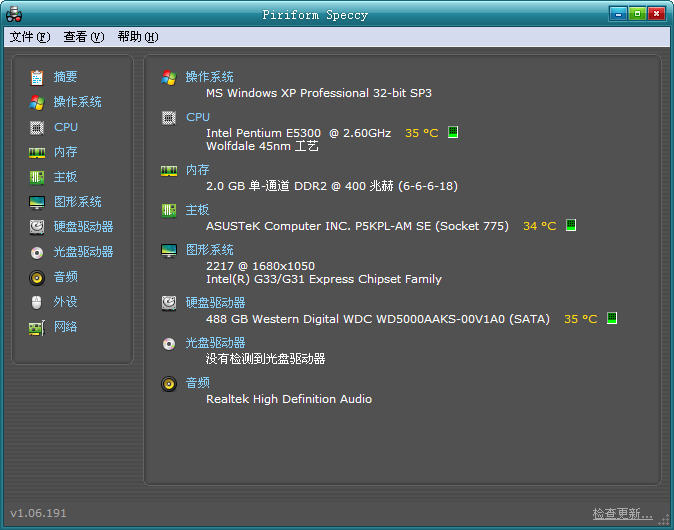Click the Piriform Speccy title bar icon
This screenshot has width=674, height=530.
(x=14, y=14)
